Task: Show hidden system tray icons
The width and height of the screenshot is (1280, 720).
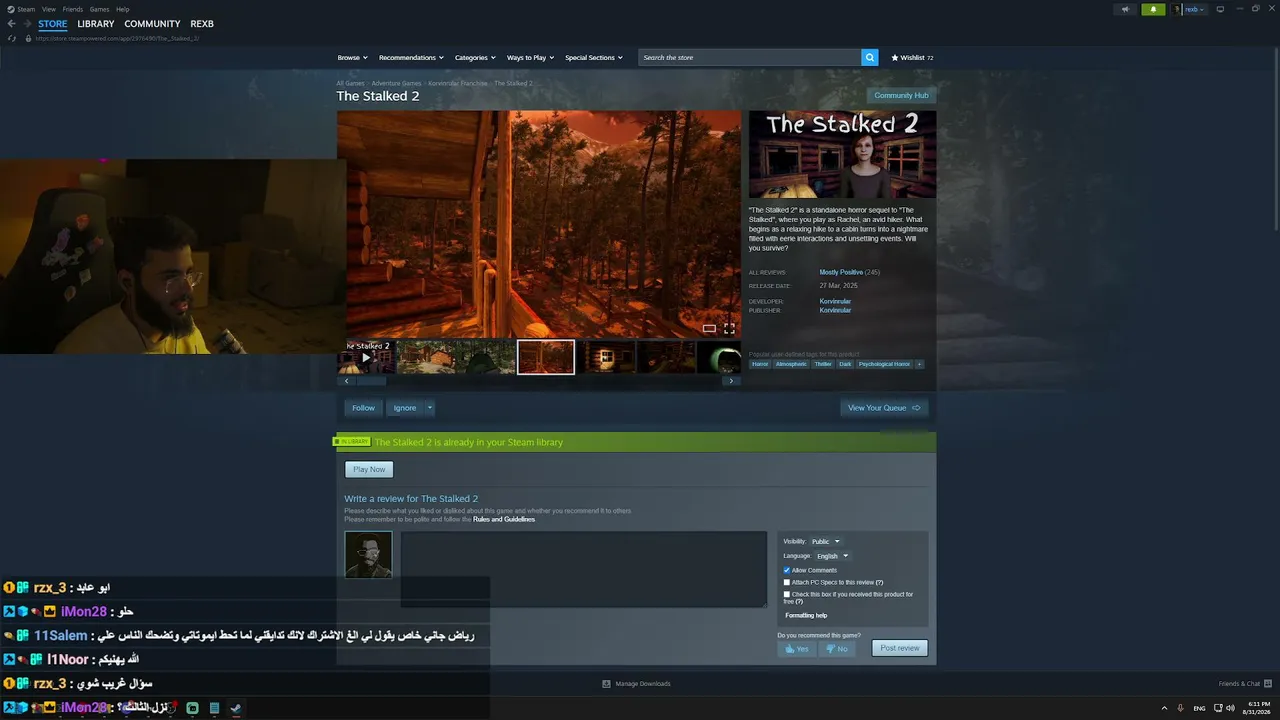Action: click(1166, 708)
